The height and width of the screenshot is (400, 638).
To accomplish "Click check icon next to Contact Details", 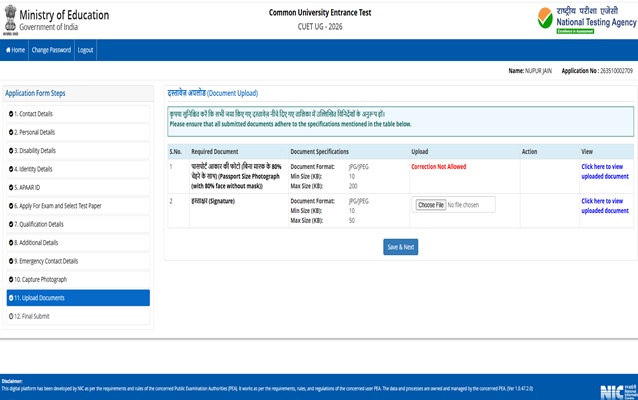I will pos(11,114).
